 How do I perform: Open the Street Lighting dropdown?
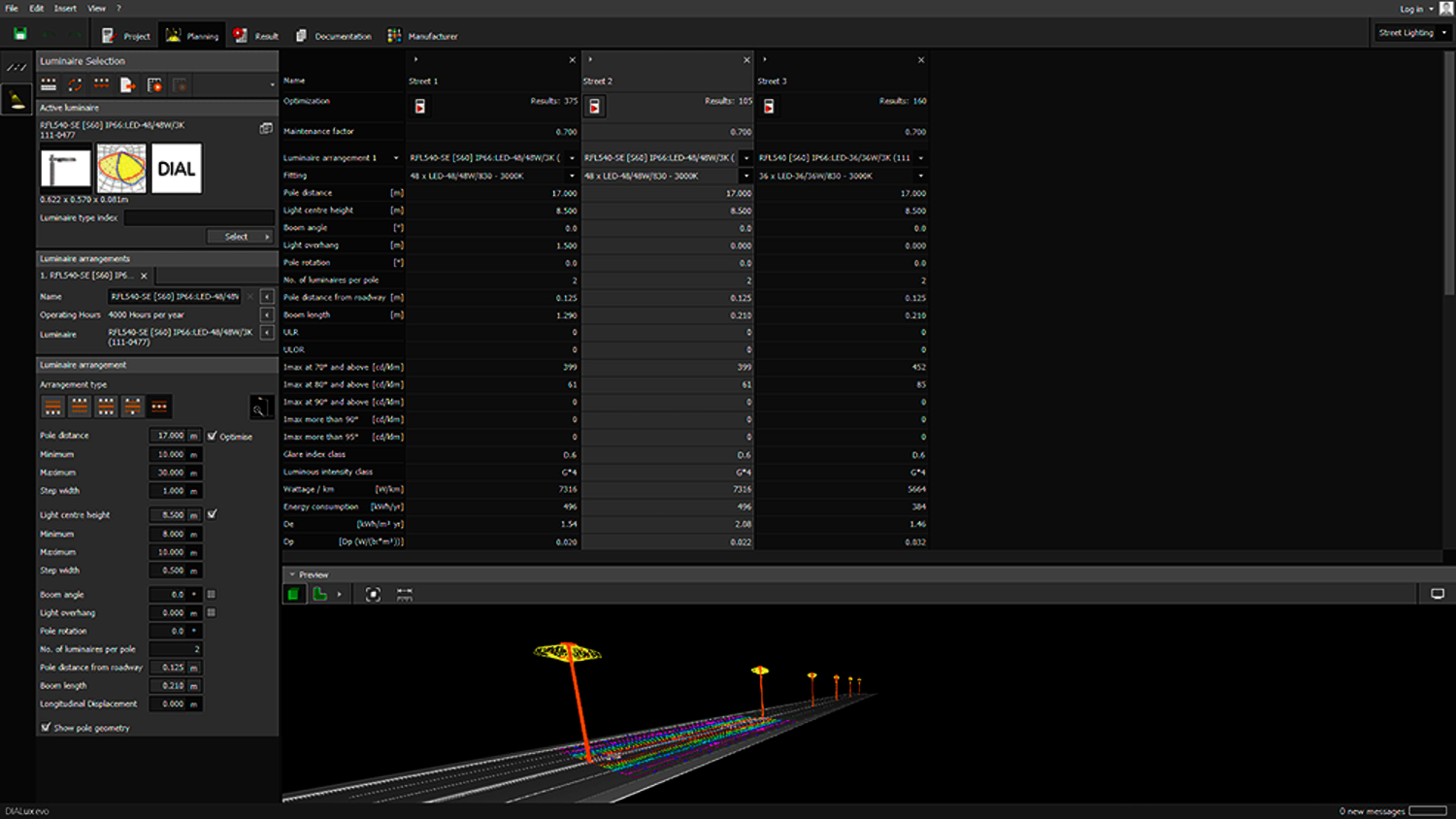point(1412,33)
